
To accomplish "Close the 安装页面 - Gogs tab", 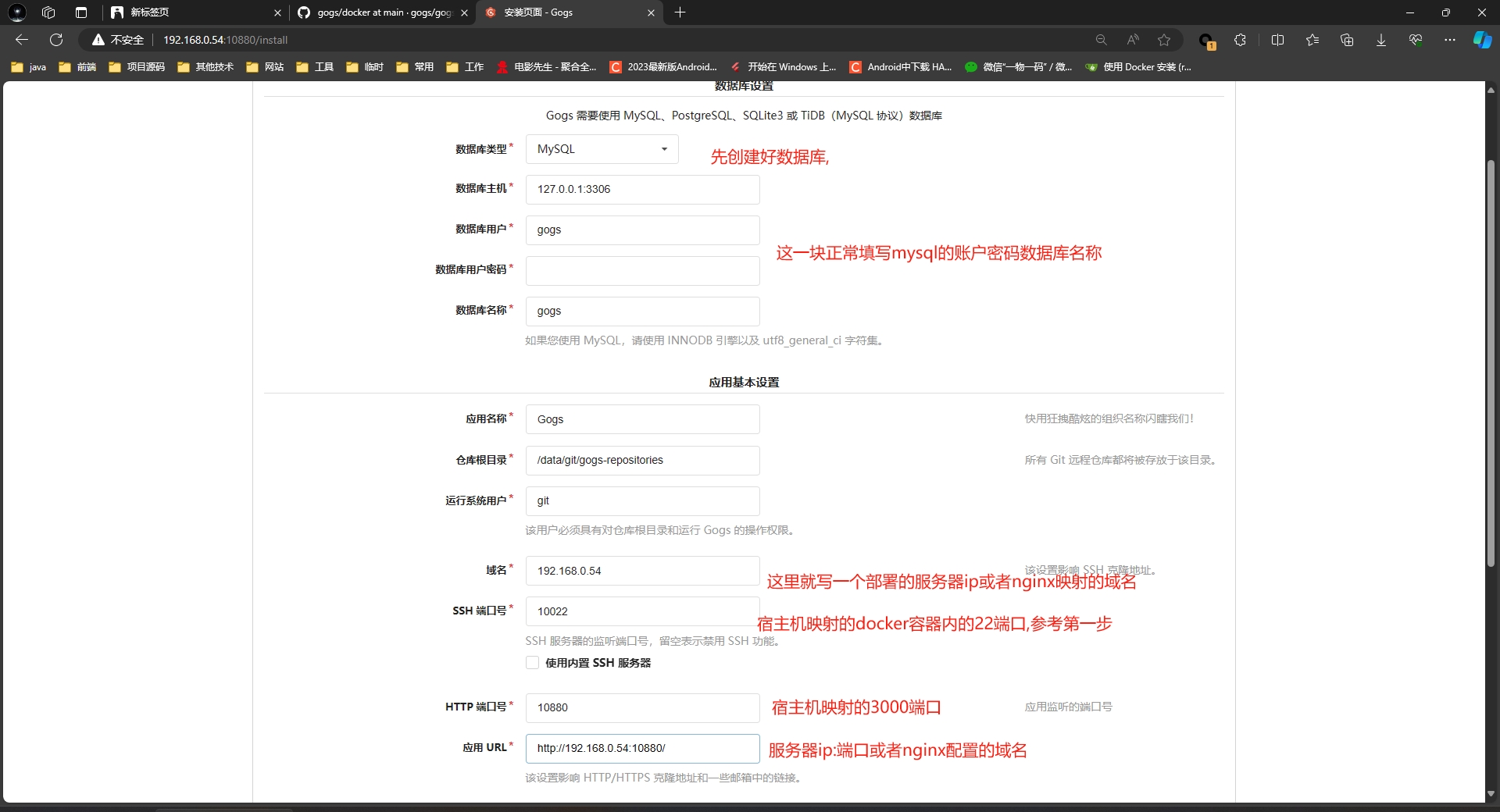I will pyautogui.click(x=651, y=12).
